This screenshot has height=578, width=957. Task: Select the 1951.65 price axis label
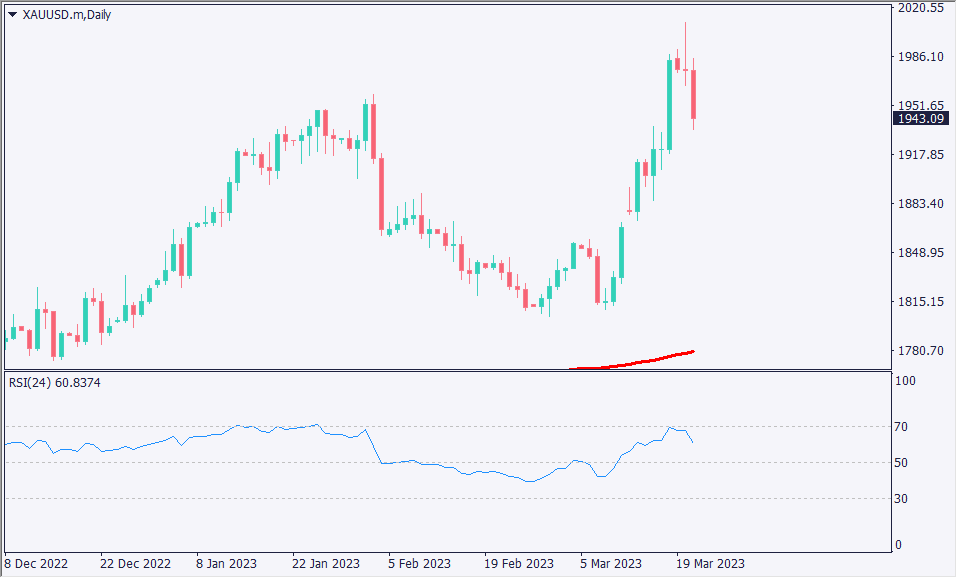click(921, 105)
